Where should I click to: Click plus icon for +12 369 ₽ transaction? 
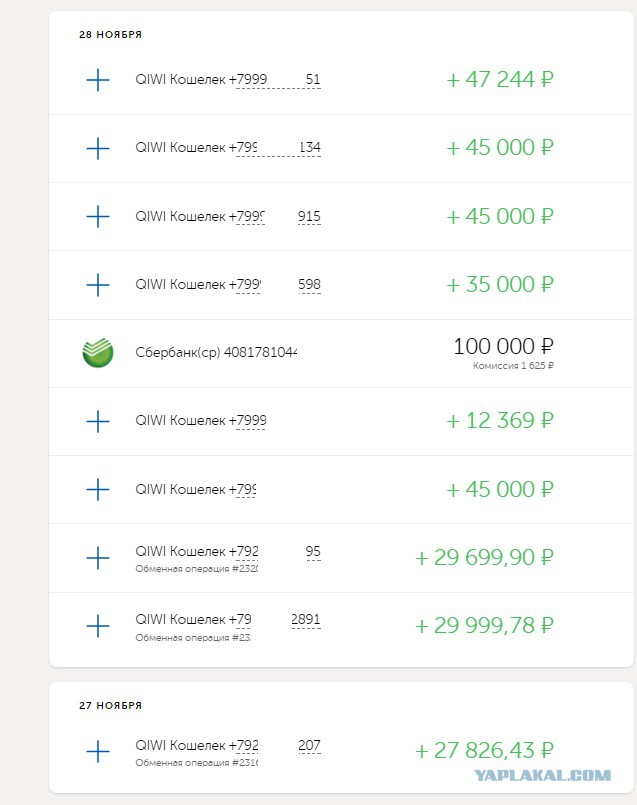tap(98, 421)
